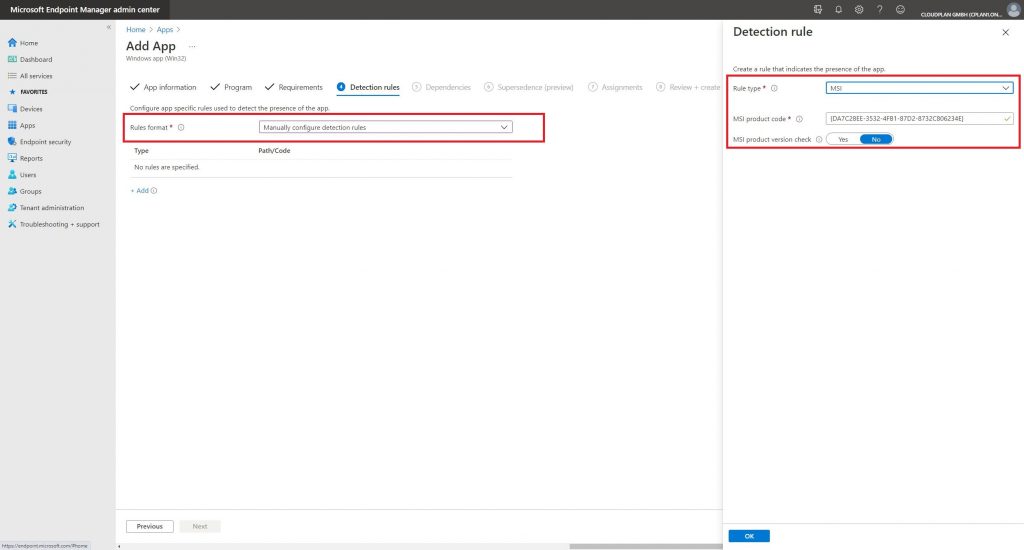The height and width of the screenshot is (550, 1024).
Task: Click info icon beside the Add link
Action: 154,191
